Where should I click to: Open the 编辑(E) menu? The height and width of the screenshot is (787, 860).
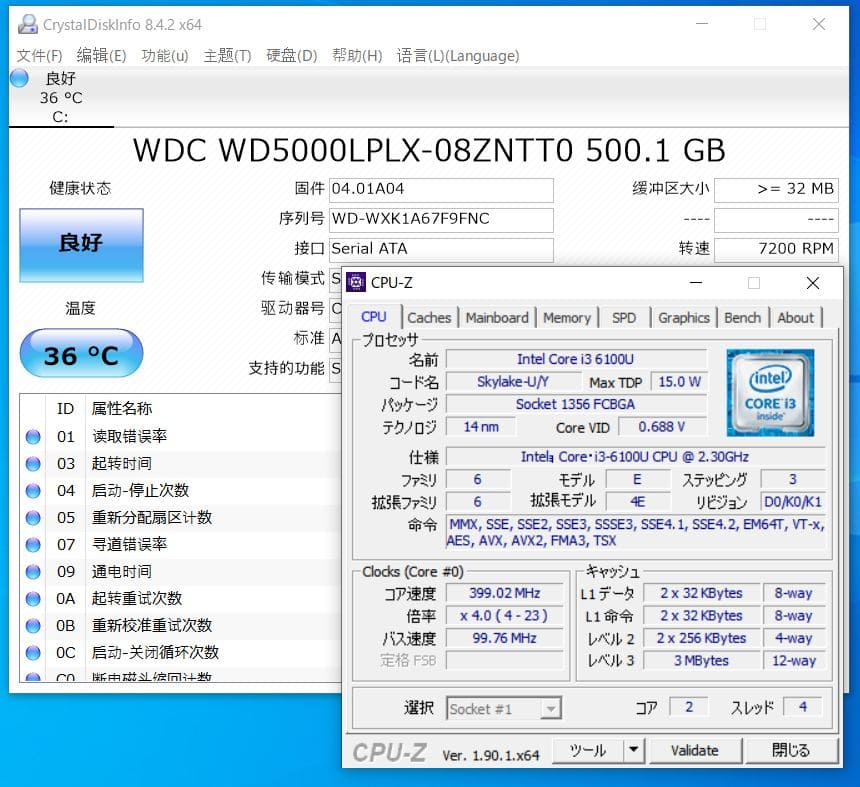click(x=101, y=55)
